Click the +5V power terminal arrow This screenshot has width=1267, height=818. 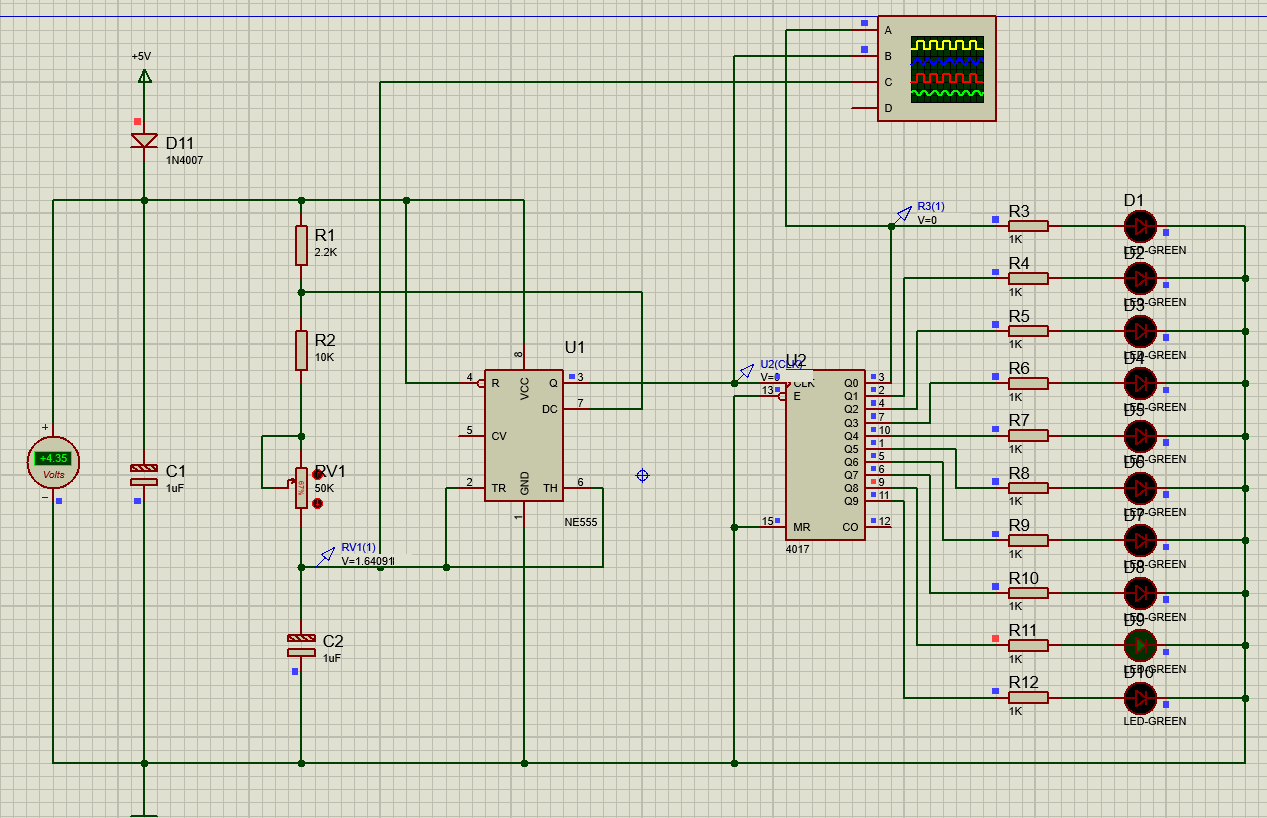pyautogui.click(x=144, y=75)
